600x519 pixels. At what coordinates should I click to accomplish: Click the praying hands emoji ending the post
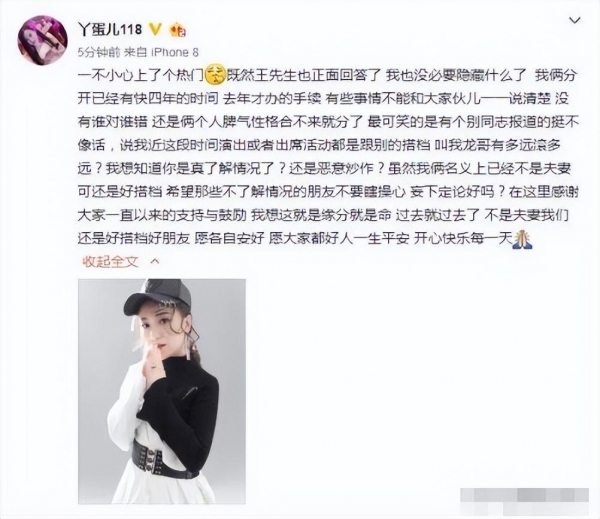[x=522, y=239]
